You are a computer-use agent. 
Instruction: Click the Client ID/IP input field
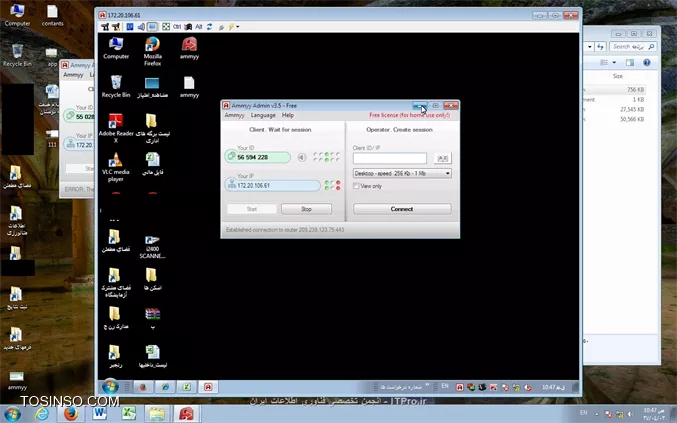click(390, 158)
